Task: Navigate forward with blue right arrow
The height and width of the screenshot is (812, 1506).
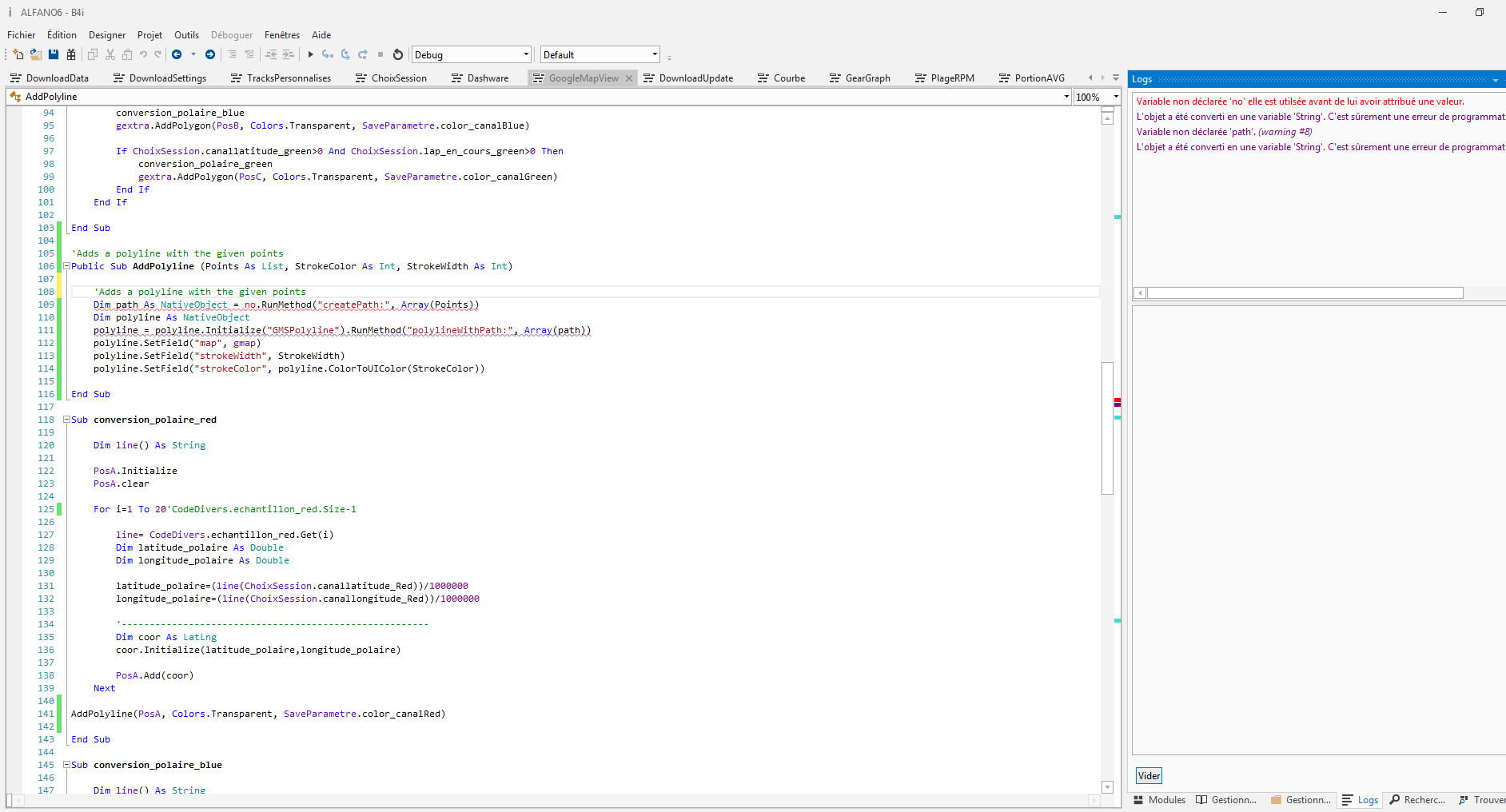Action: click(210, 54)
